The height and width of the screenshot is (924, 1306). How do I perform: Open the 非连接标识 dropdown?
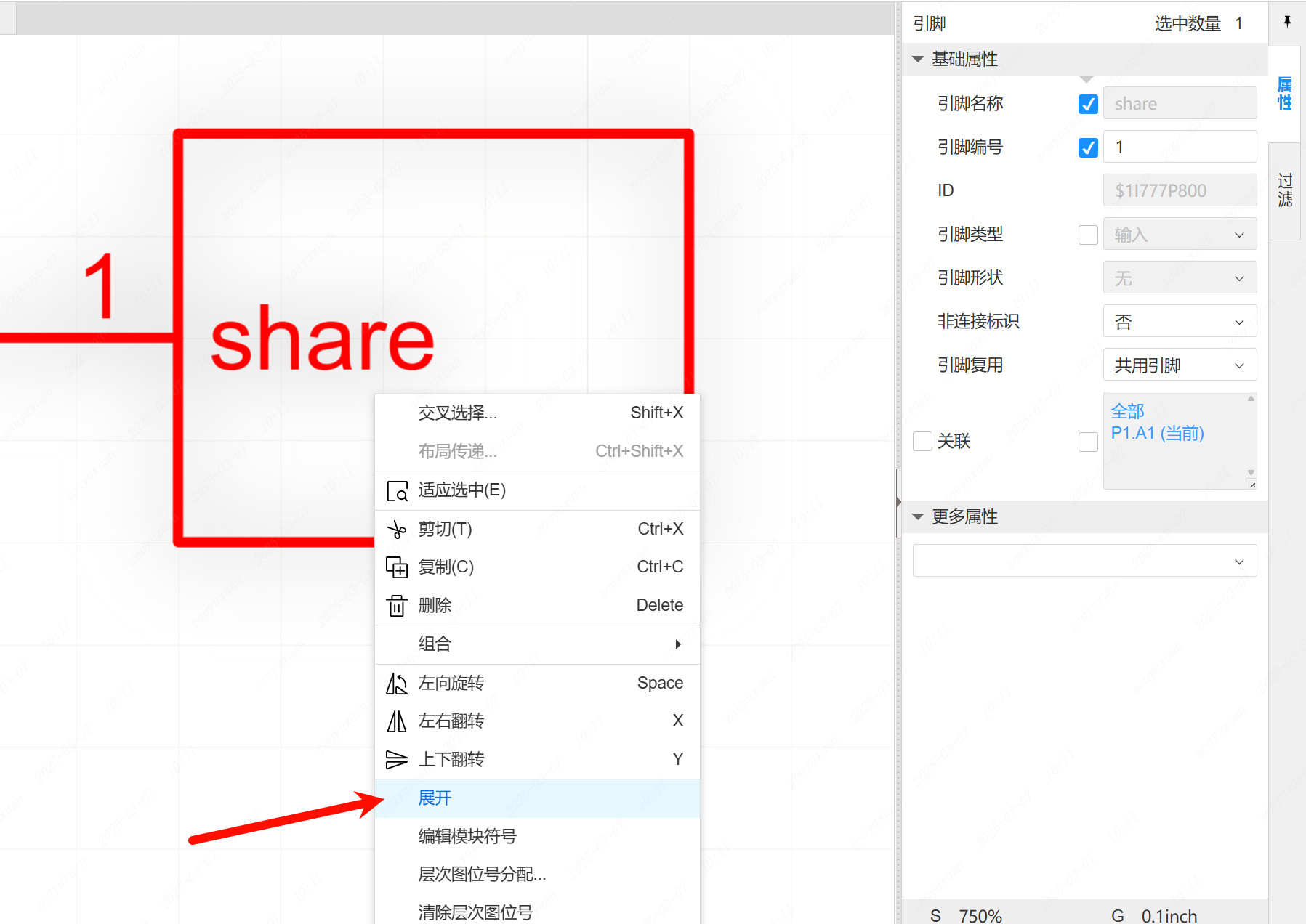[1179, 322]
